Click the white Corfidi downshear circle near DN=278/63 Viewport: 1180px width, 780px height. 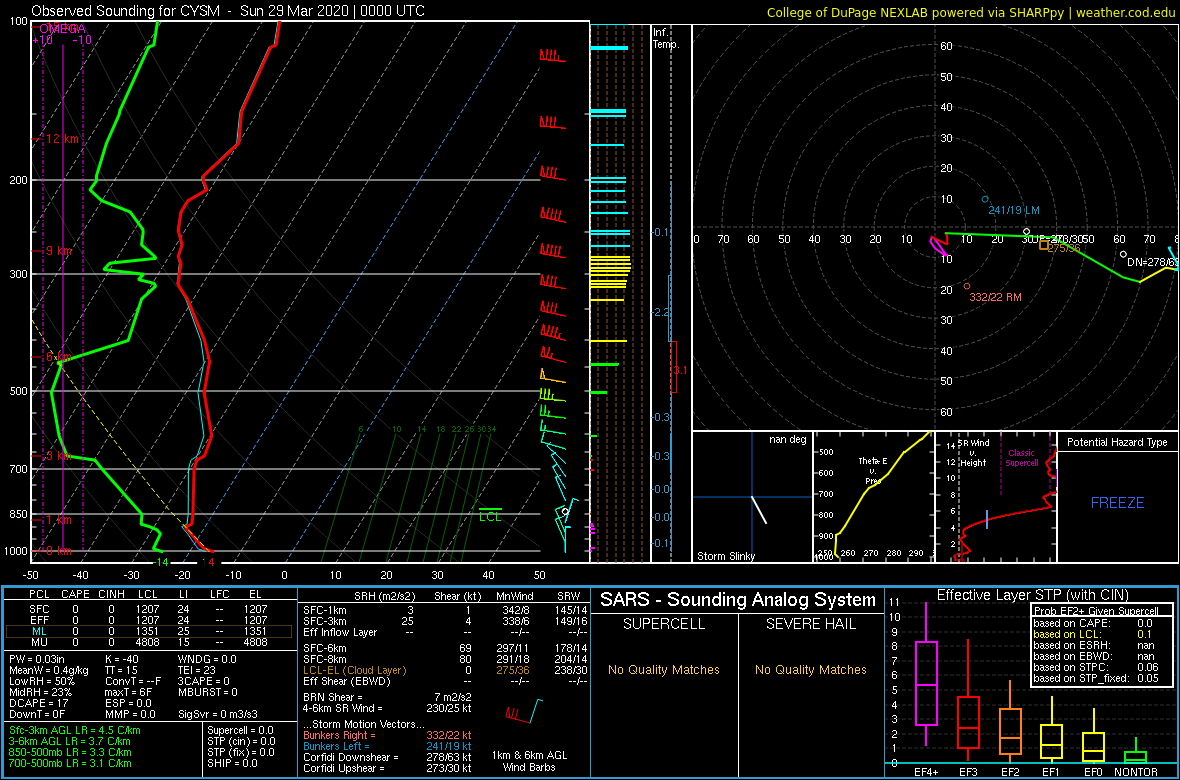click(1123, 254)
